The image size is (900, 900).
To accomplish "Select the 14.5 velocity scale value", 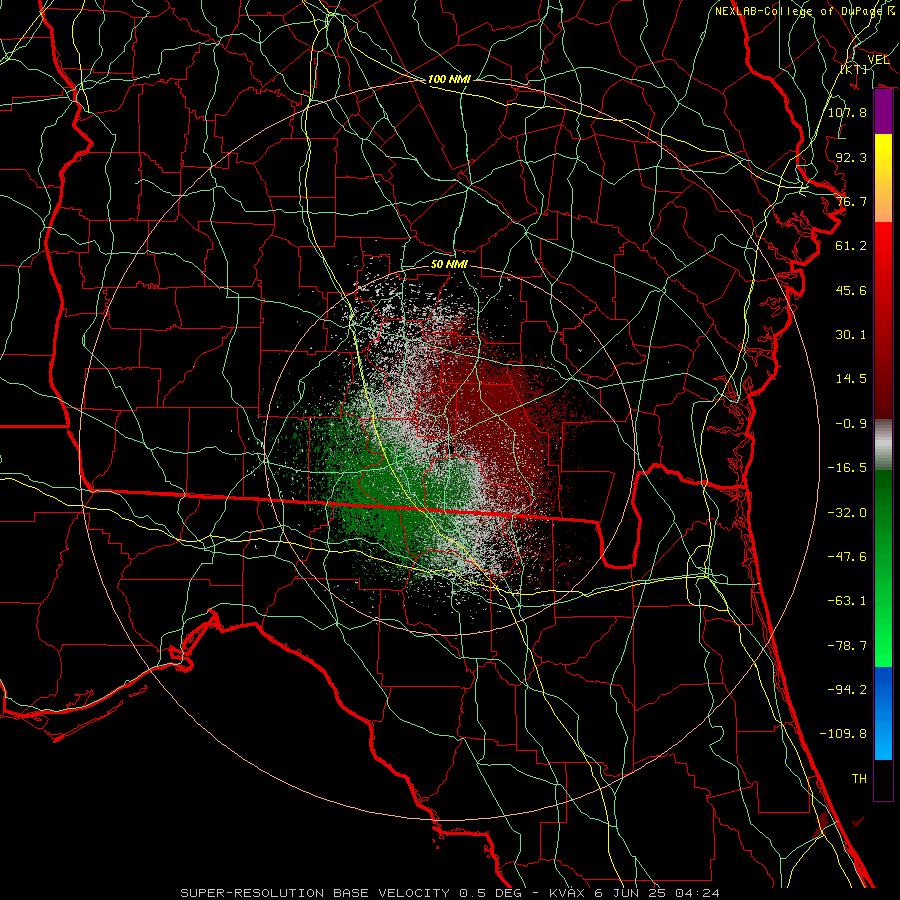I will (x=851, y=379).
